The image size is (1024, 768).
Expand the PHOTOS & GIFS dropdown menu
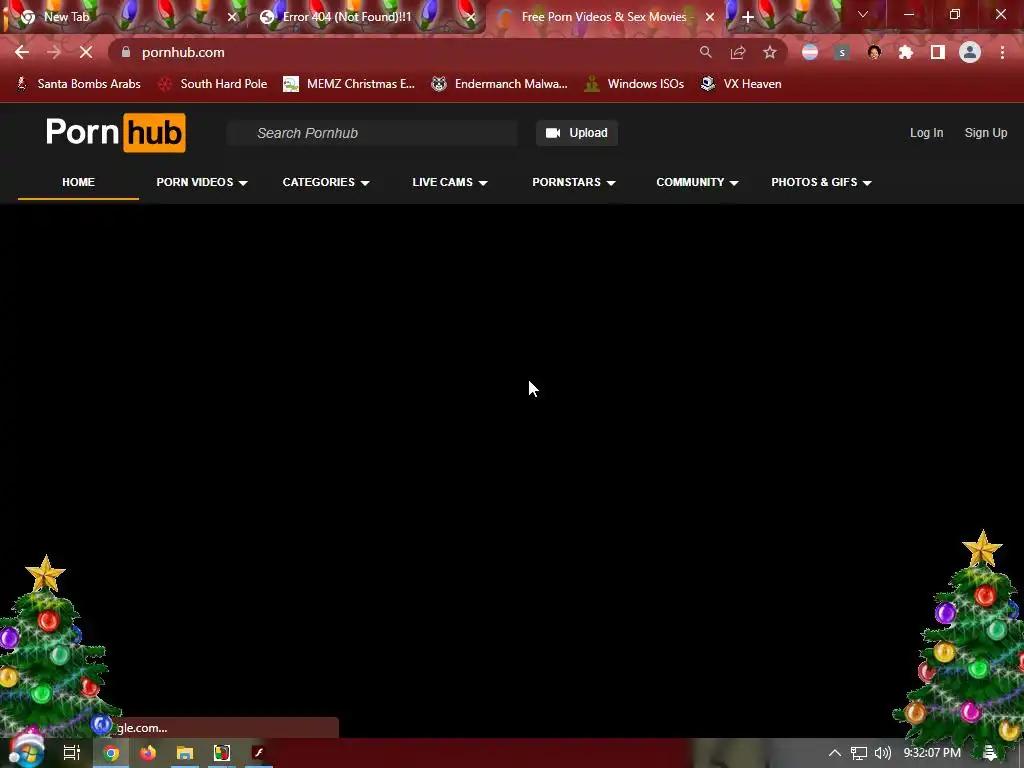click(x=822, y=182)
